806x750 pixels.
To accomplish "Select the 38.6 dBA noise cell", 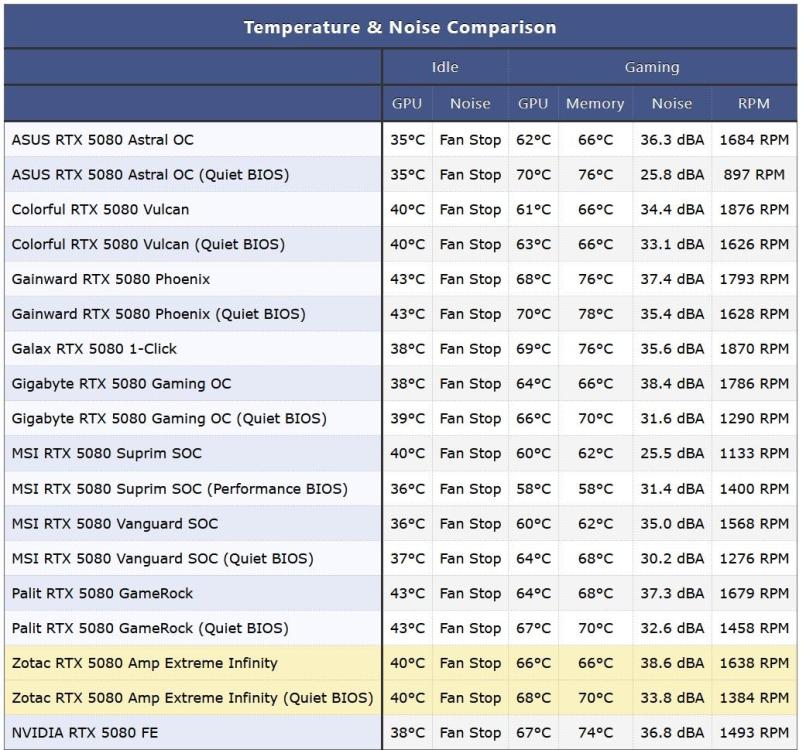I will [x=671, y=663].
